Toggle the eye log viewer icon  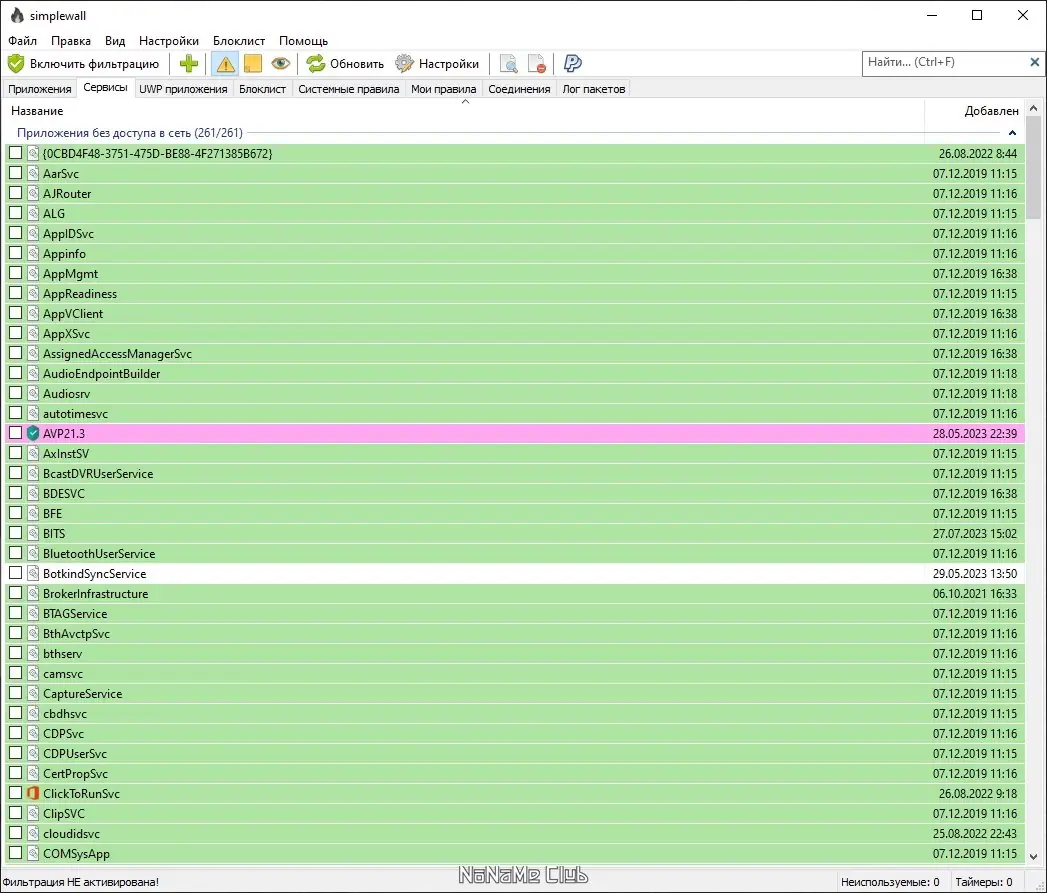(280, 63)
